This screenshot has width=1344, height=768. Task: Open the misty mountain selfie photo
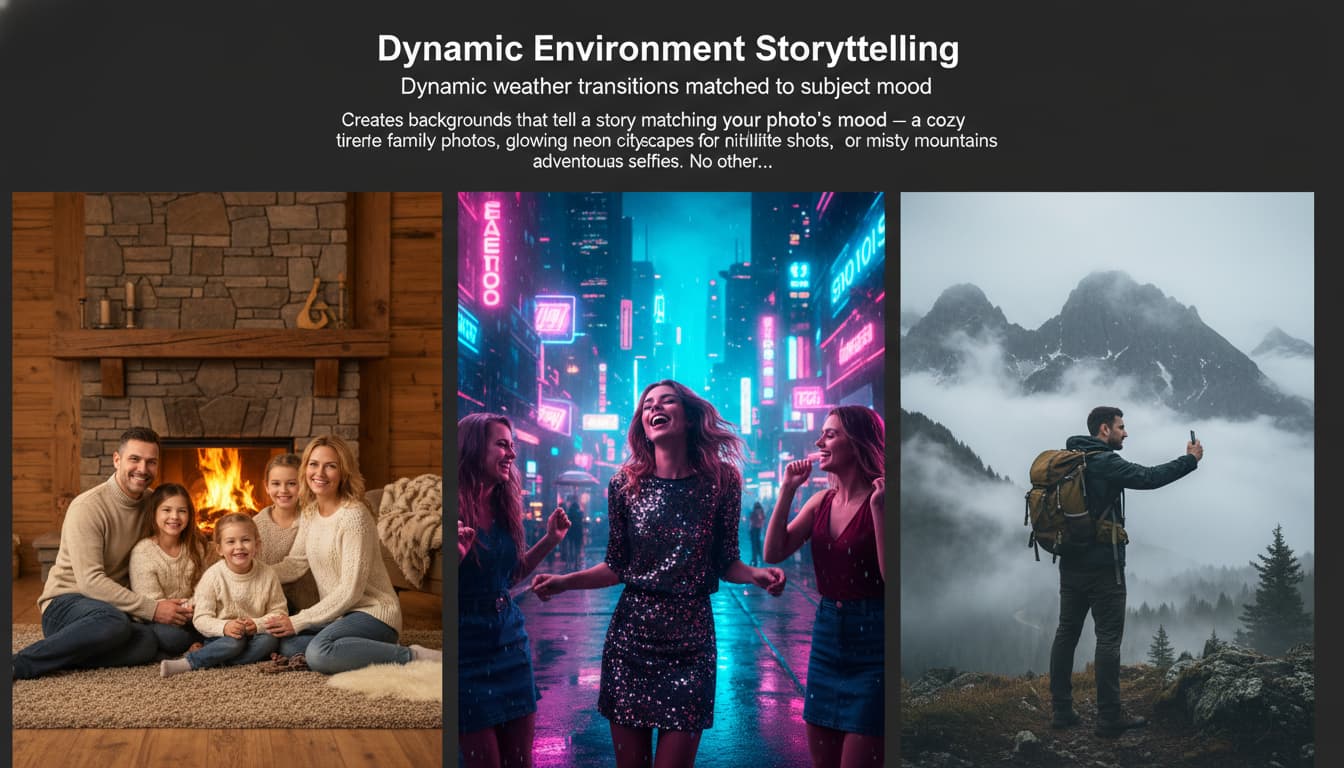point(1107,479)
